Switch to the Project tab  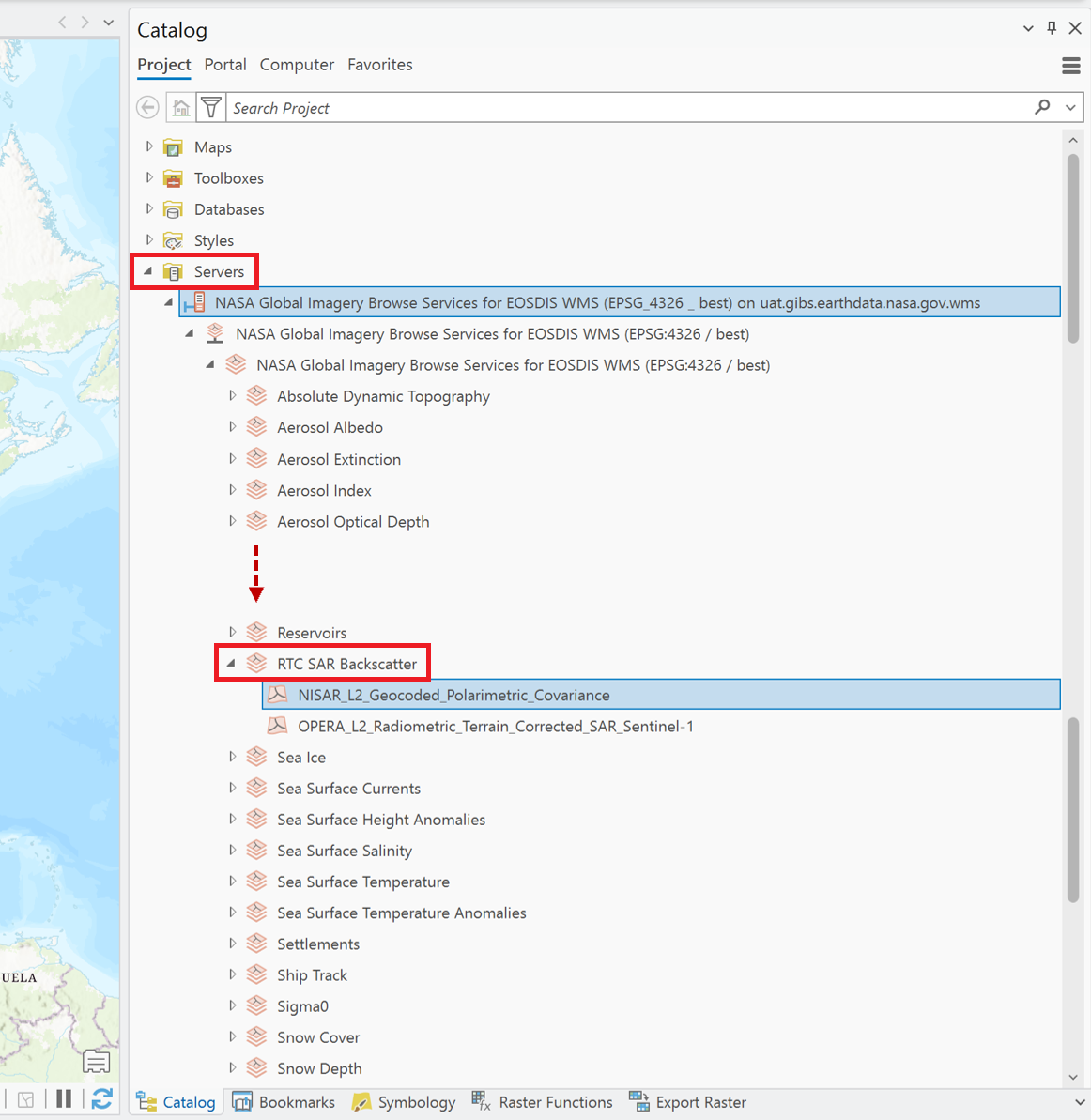click(164, 64)
